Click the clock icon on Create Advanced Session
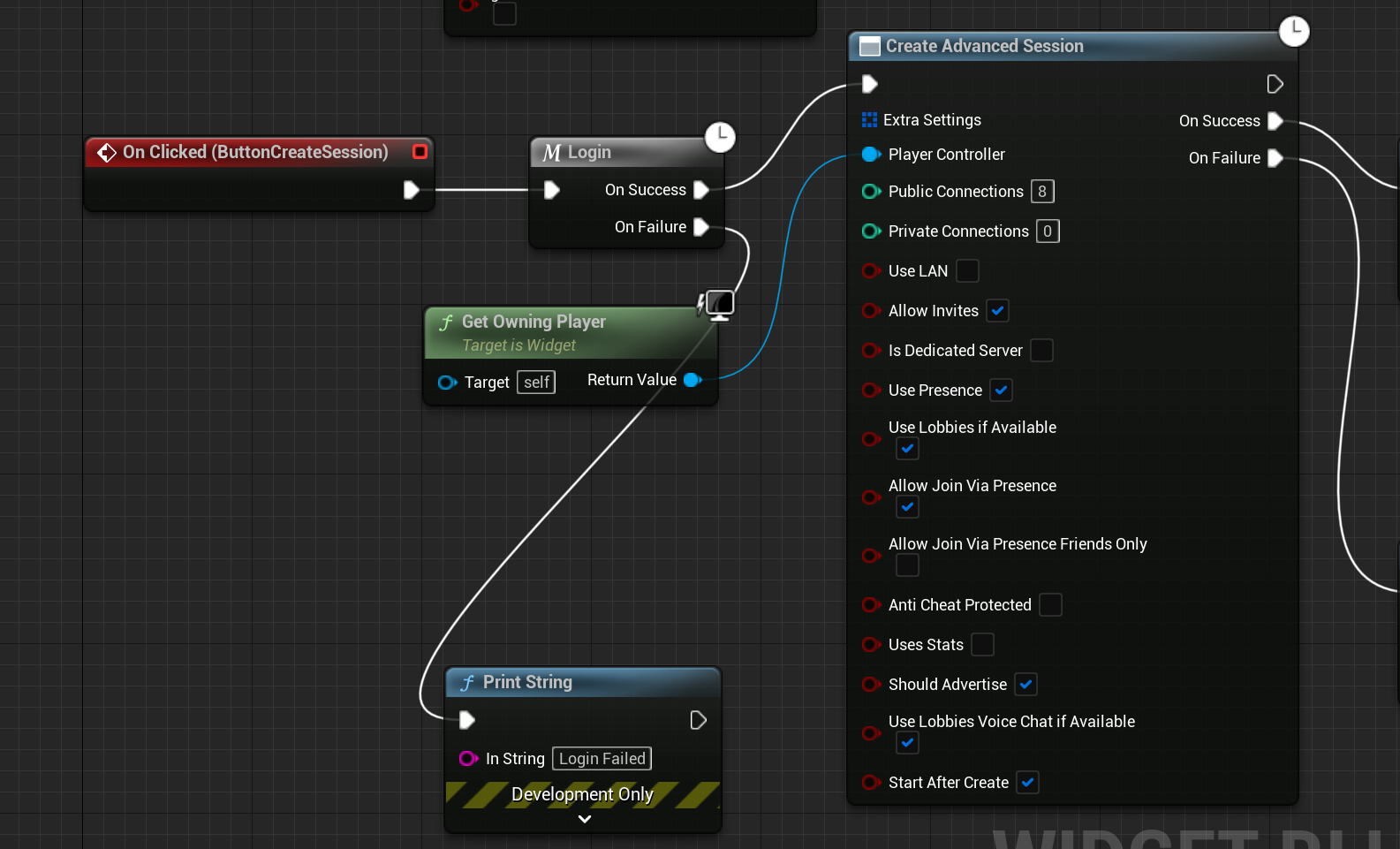The height and width of the screenshot is (849, 1400). click(1294, 31)
